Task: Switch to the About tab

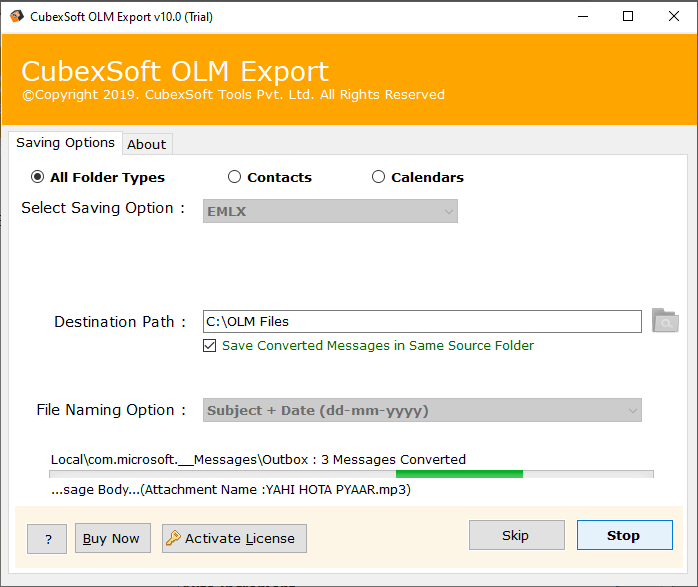Action: tap(147, 144)
